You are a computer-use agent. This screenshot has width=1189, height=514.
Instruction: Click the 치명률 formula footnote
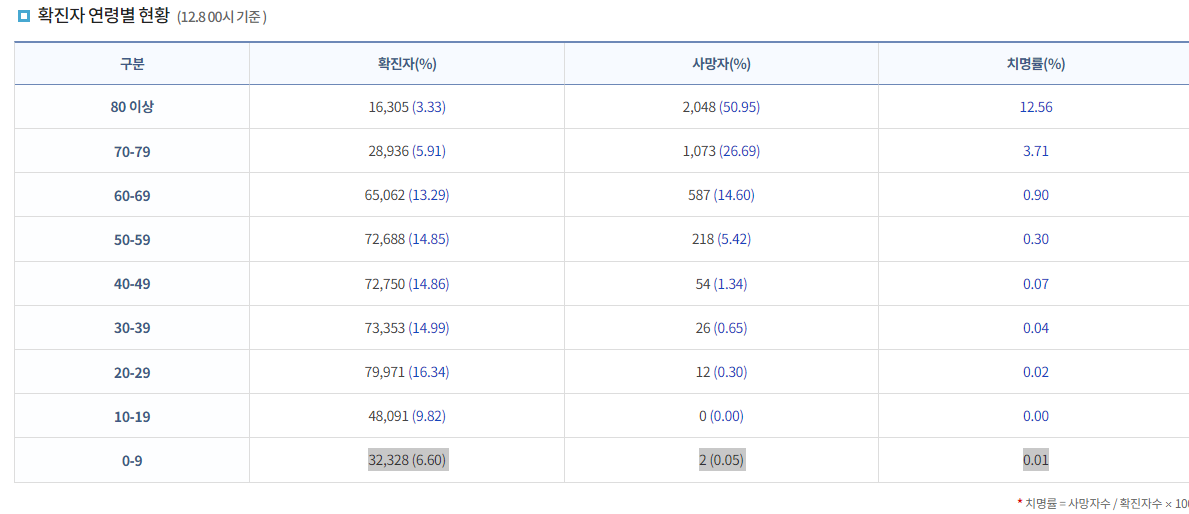pos(1103,503)
